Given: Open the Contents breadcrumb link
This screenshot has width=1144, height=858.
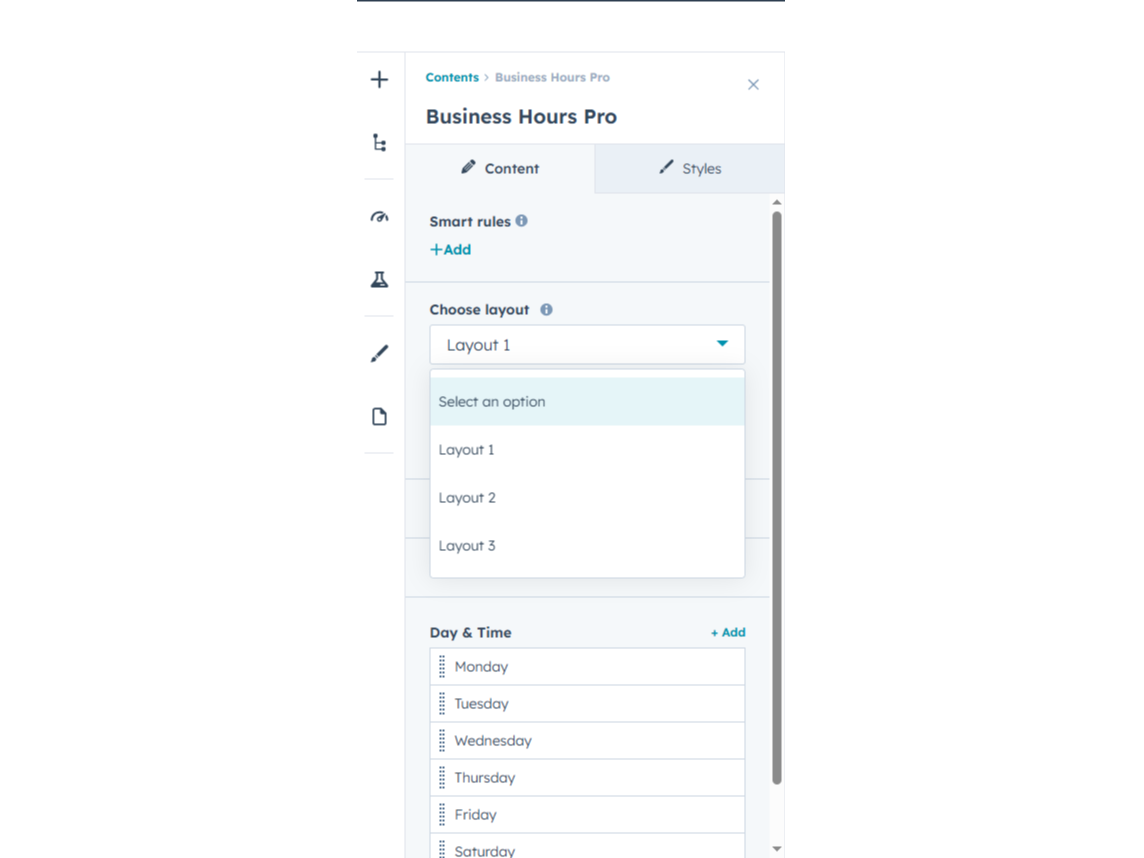Looking at the screenshot, I should click(452, 77).
